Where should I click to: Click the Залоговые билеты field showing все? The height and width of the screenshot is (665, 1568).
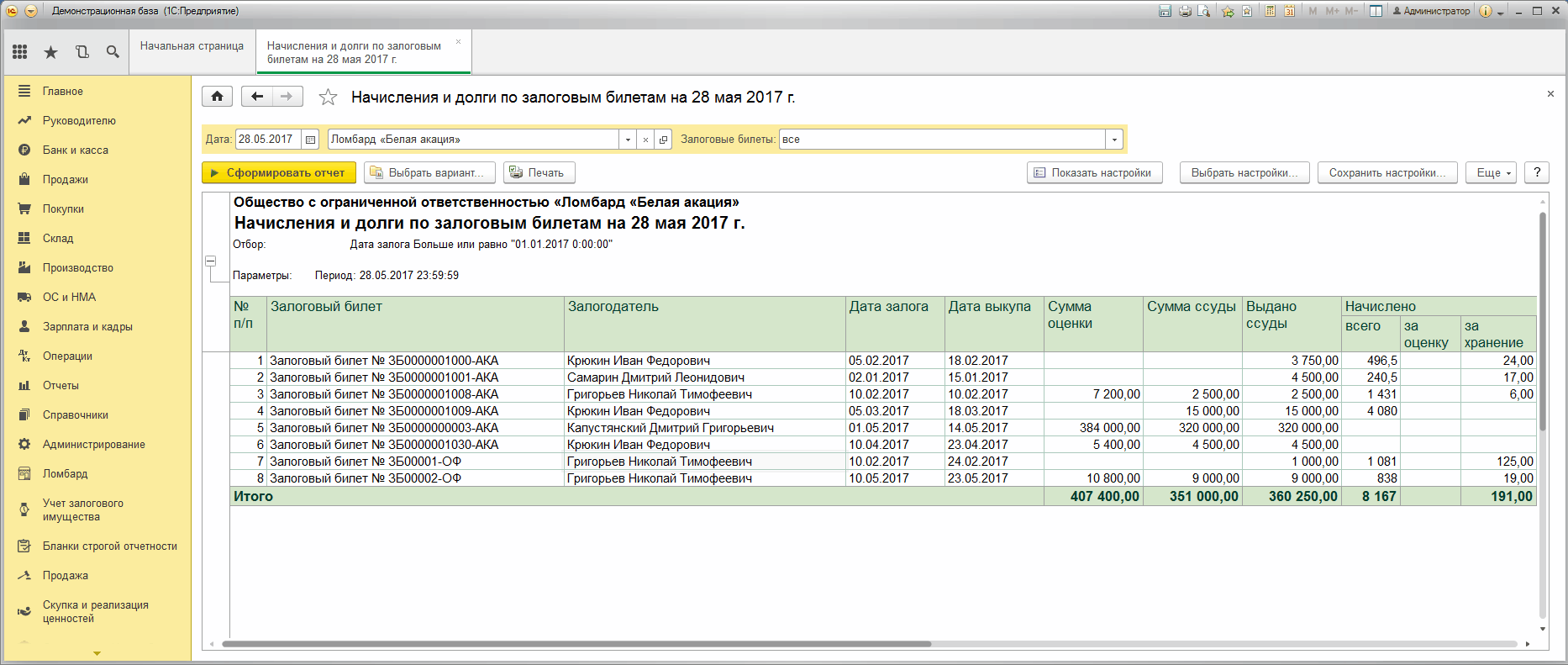(942, 140)
